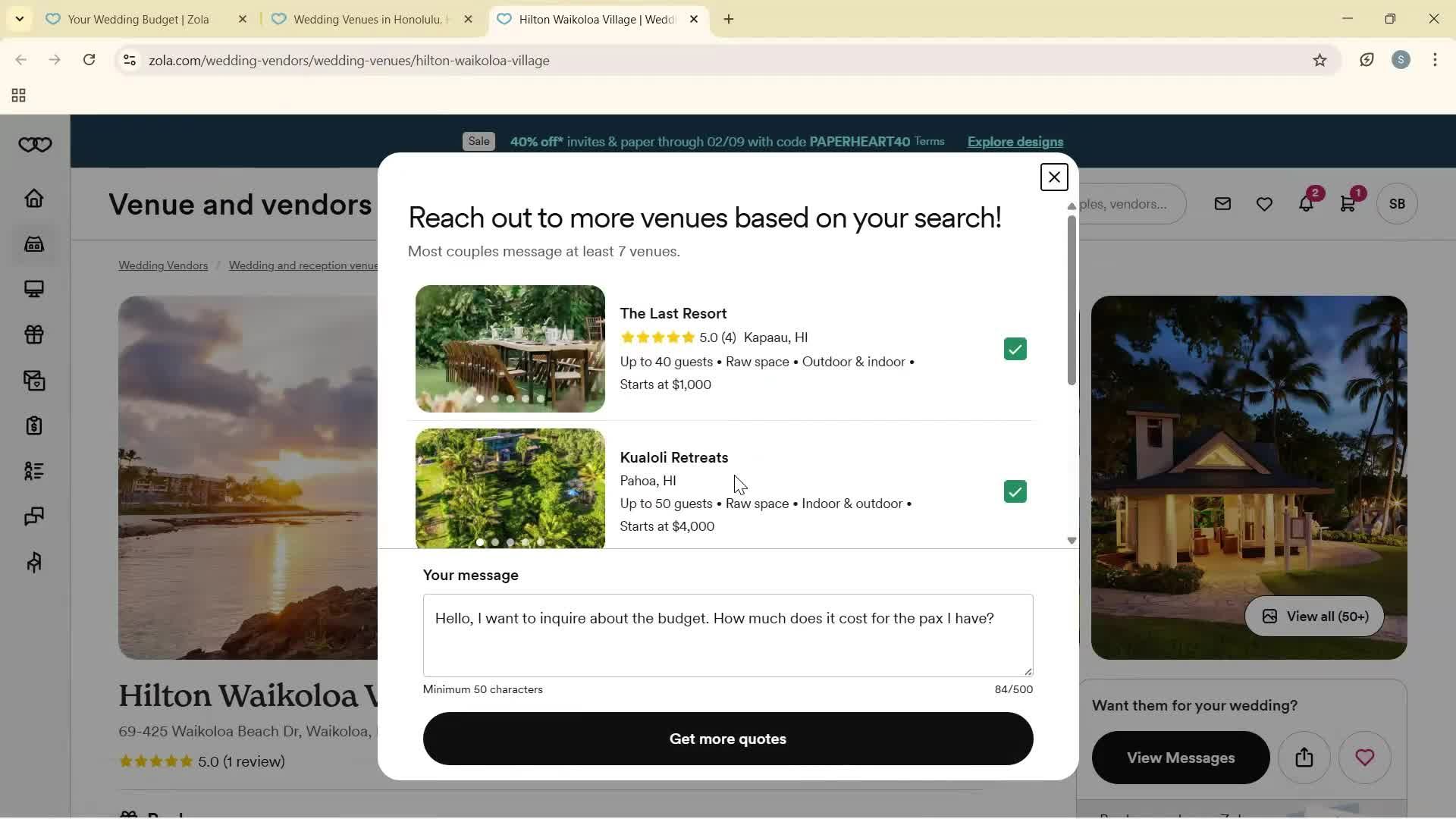Deselect The Last Resort venue checkmark
The height and width of the screenshot is (819, 1456).
coord(1015,348)
